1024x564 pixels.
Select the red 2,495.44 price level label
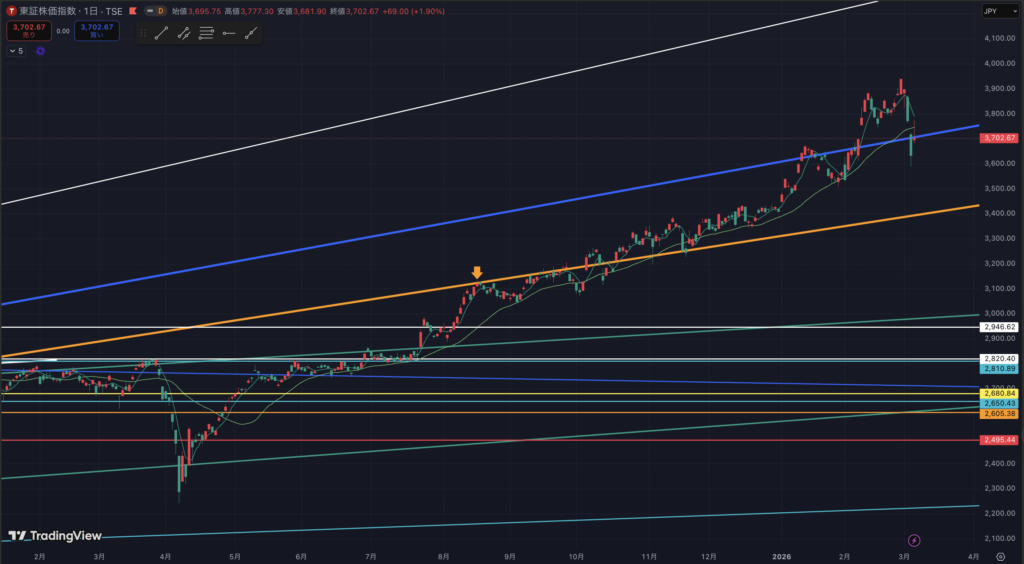pos(1000,440)
